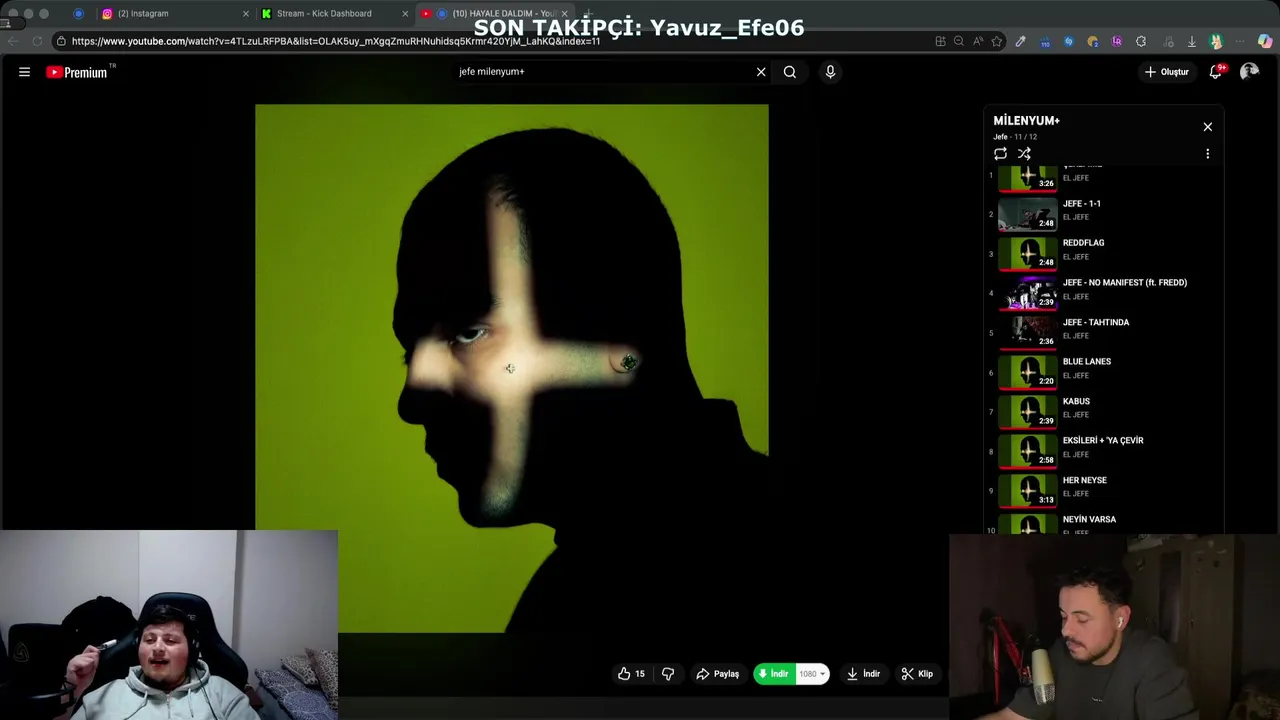
Task: Click the Jefe channel link under playlist title
Action: 1000,136
